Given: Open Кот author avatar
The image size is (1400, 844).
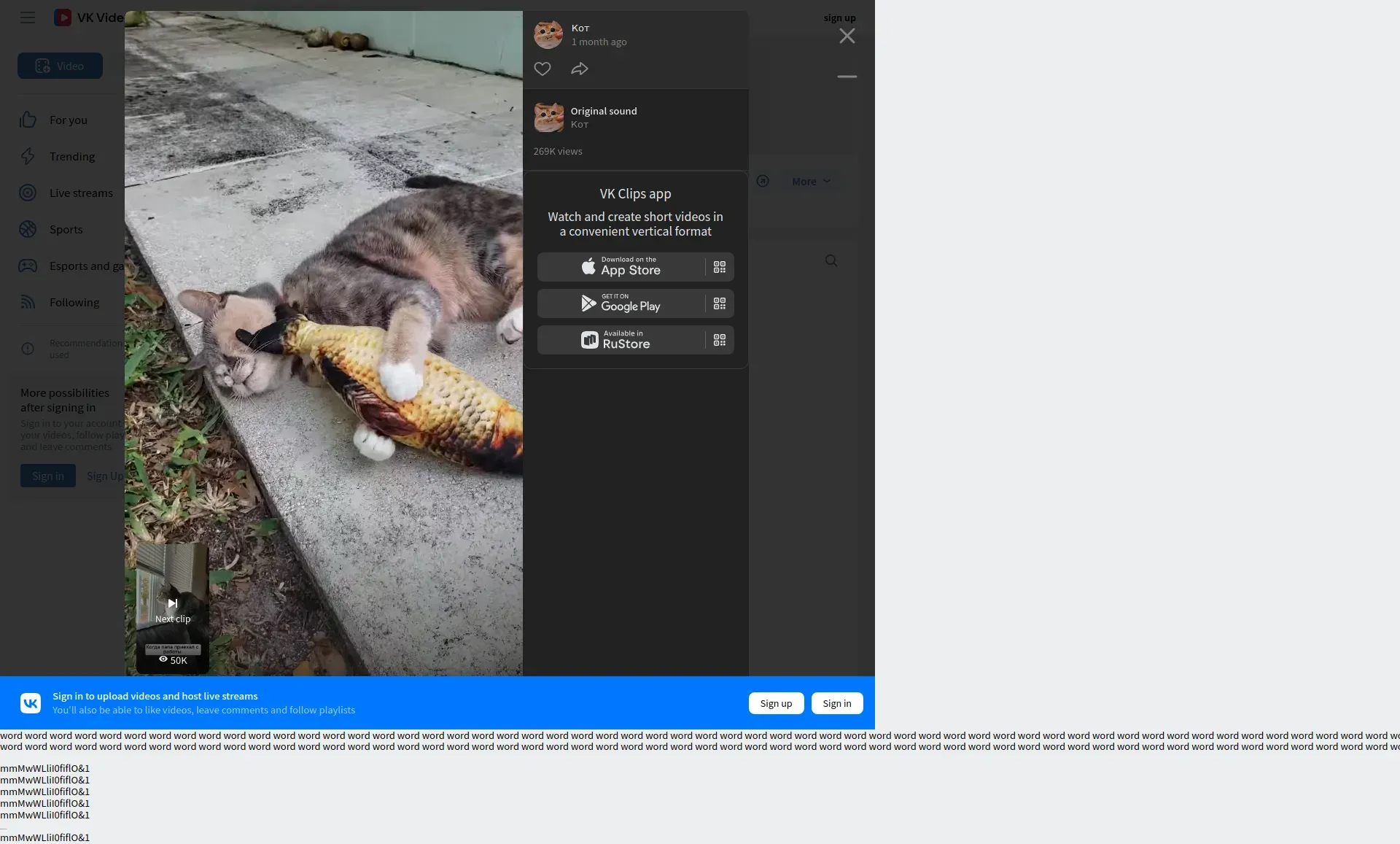Looking at the screenshot, I should click(548, 34).
